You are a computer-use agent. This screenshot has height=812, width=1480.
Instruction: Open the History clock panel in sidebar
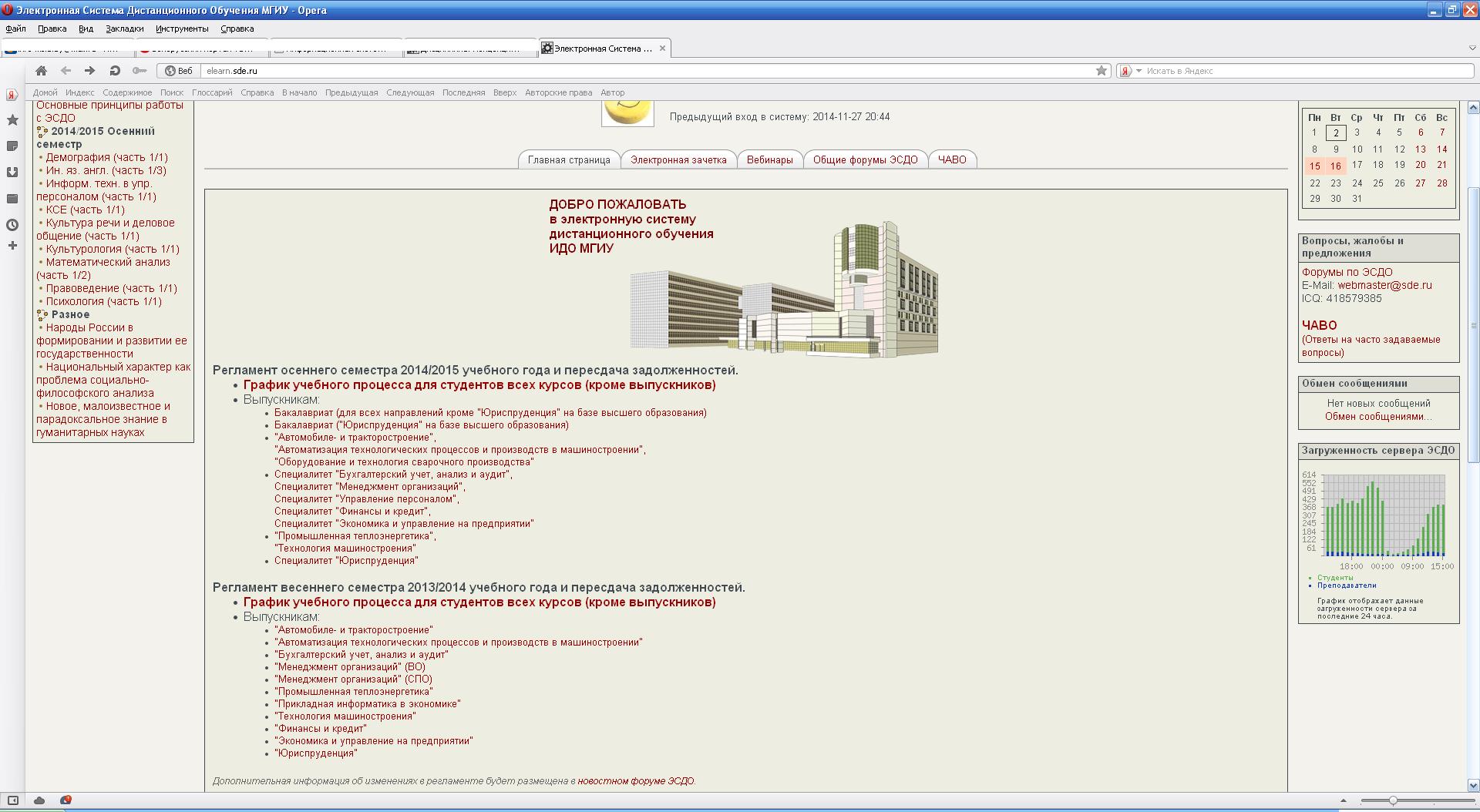coord(12,225)
